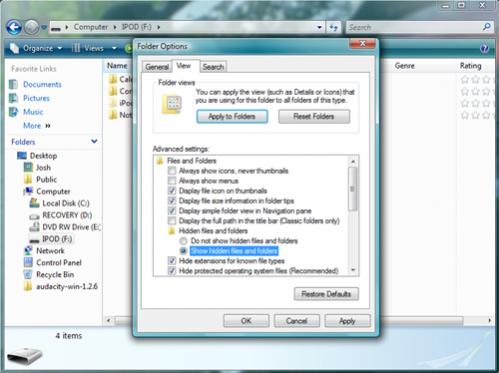Open the Organize dropdown menu
The height and width of the screenshot is (373, 499).
(x=37, y=49)
